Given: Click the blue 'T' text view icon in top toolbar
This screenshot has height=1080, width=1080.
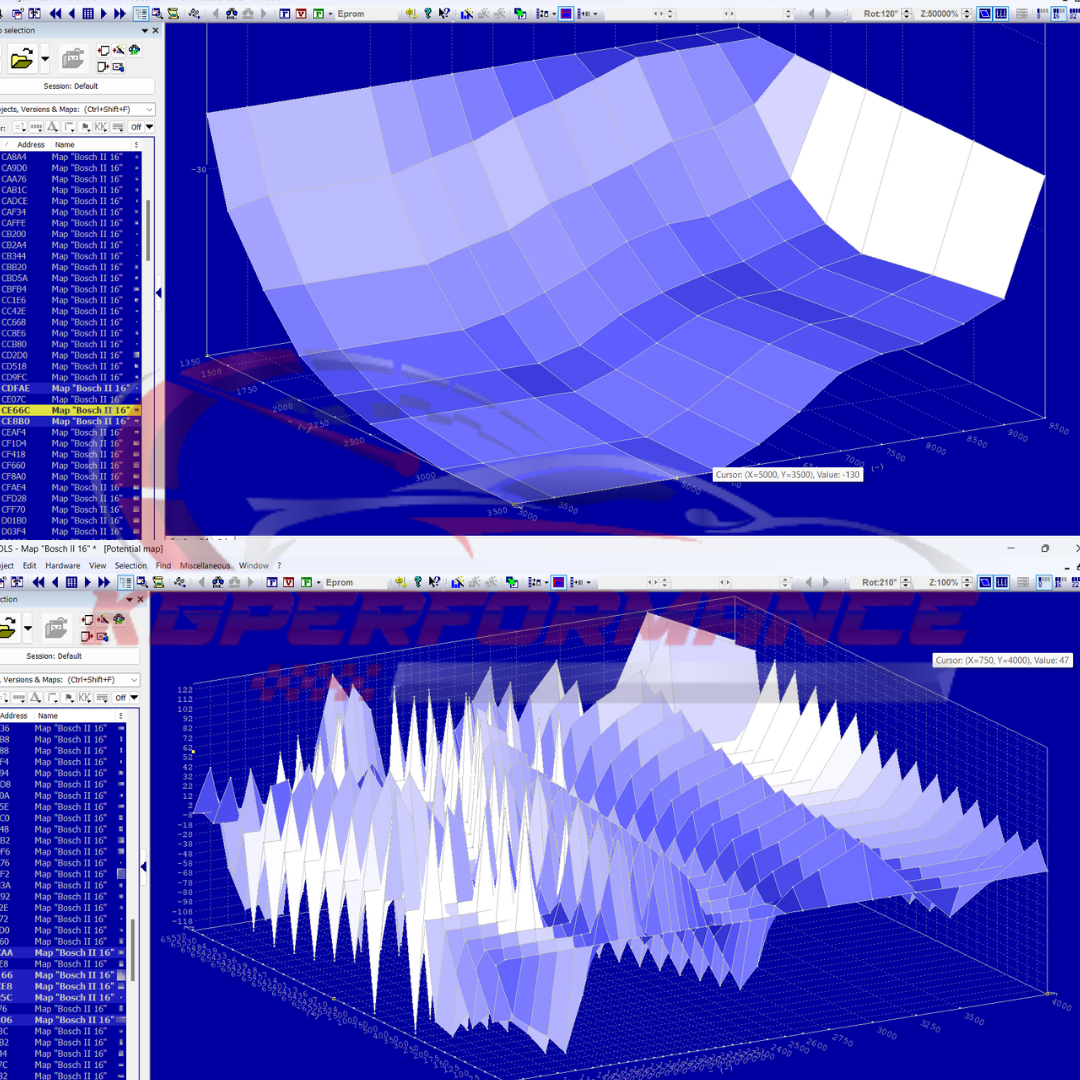Looking at the screenshot, I should (285, 14).
